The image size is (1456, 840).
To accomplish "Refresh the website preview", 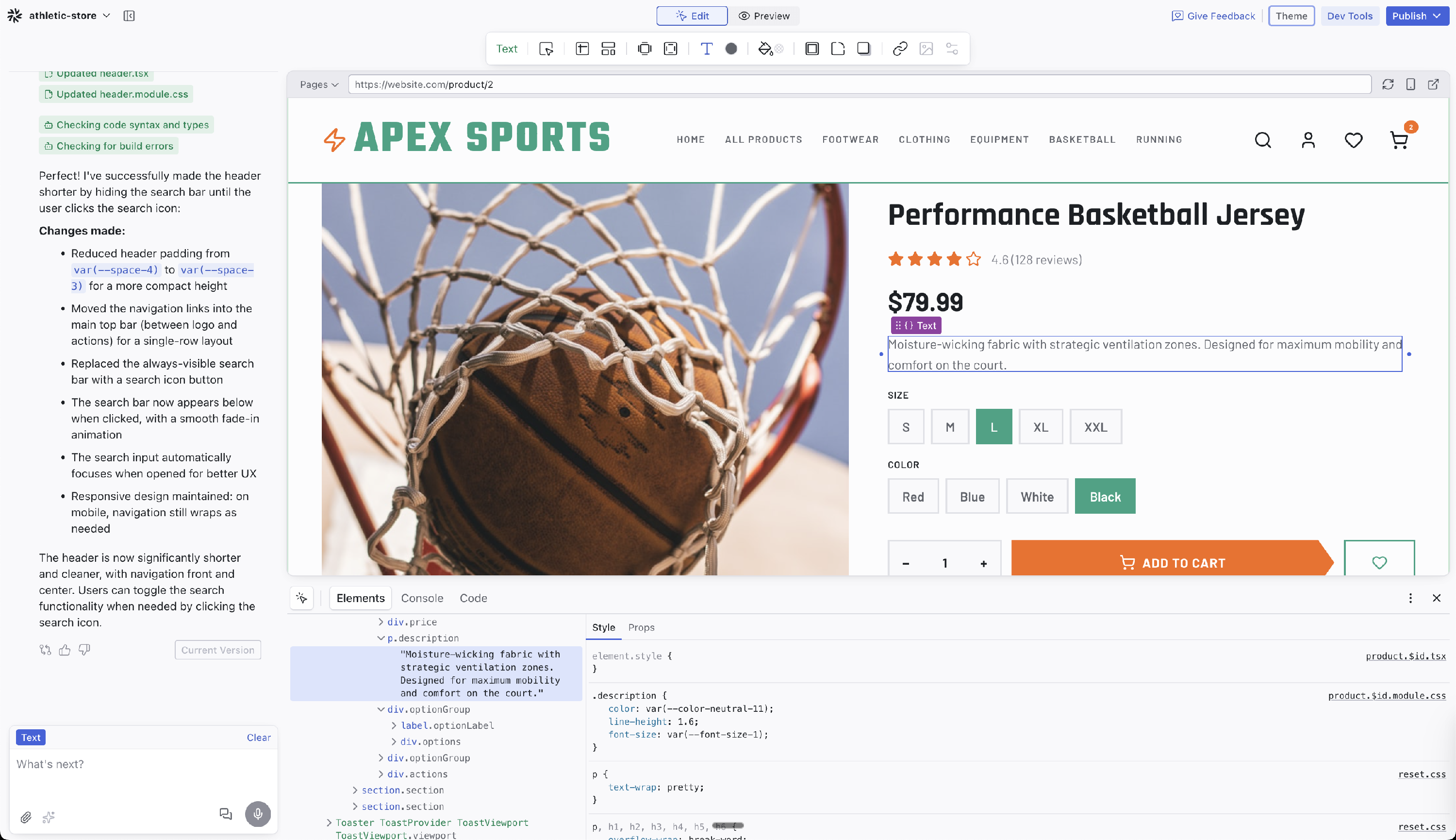I will [1388, 84].
